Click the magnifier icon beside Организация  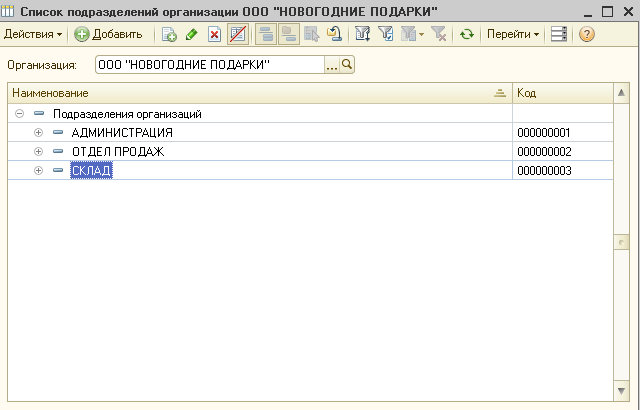point(347,65)
